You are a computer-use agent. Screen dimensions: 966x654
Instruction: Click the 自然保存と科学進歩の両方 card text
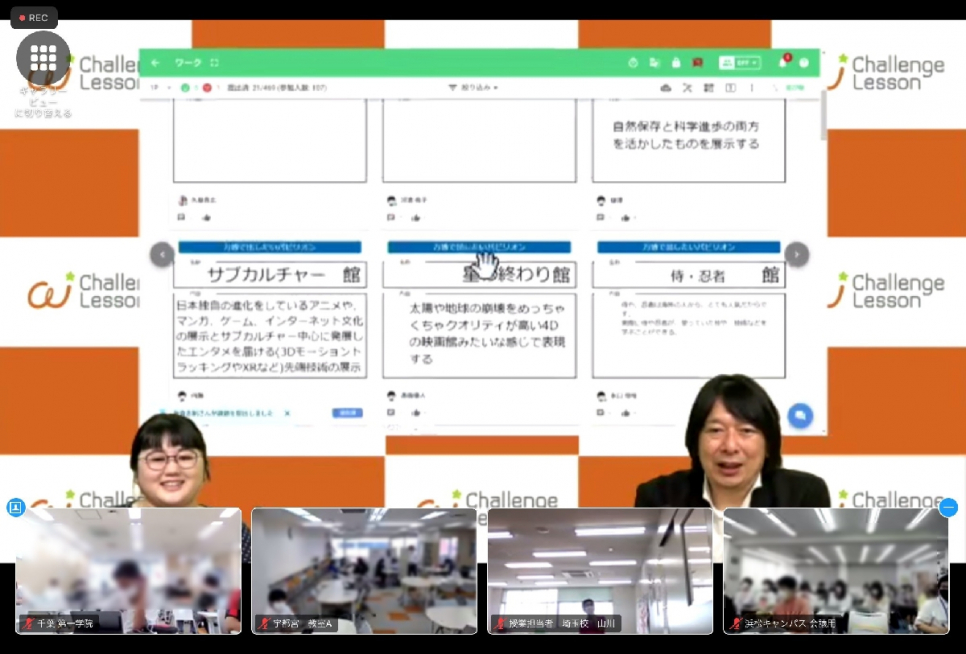tap(686, 135)
